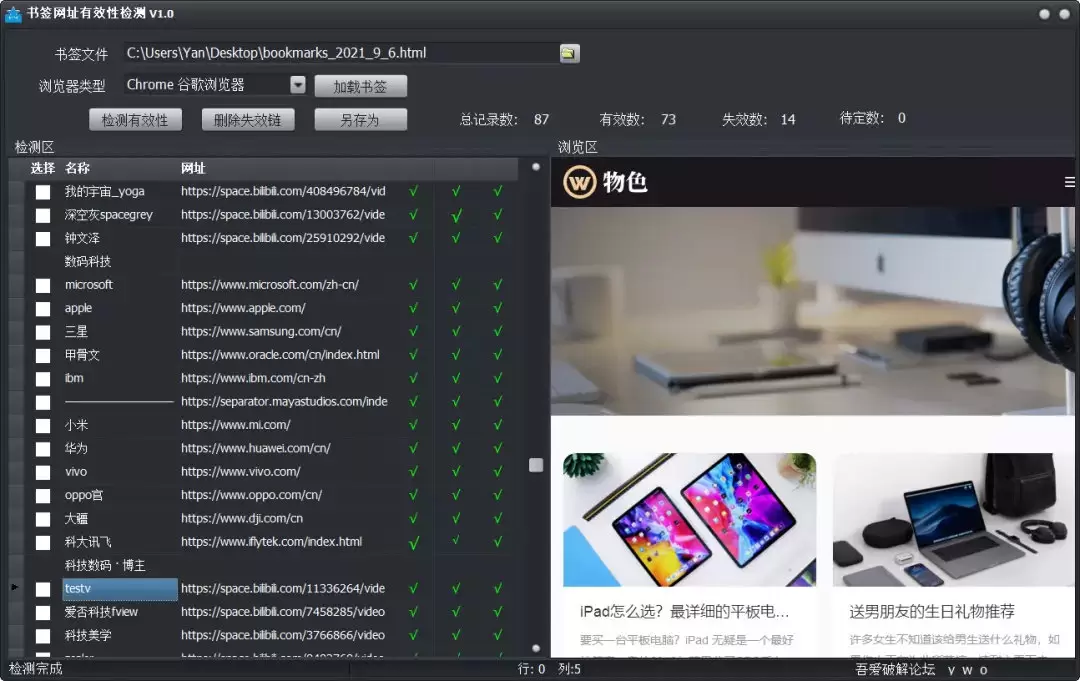Click the www.apple.com URL cell
Image resolution: width=1080 pixels, height=681 pixels.
coord(243,308)
